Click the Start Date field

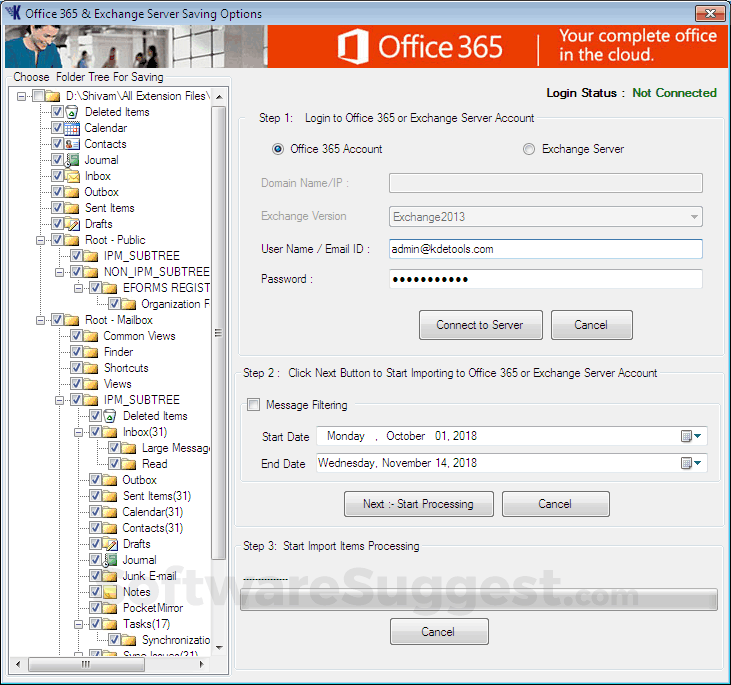511,436
